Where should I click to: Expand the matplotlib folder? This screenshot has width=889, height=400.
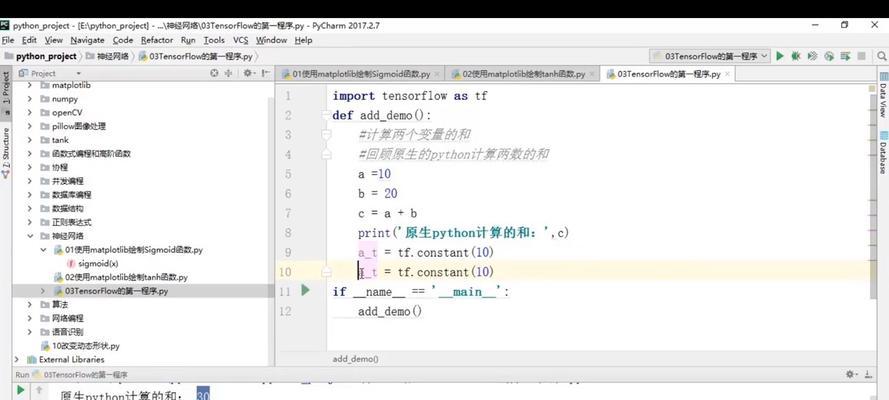pyautogui.click(x=29, y=85)
